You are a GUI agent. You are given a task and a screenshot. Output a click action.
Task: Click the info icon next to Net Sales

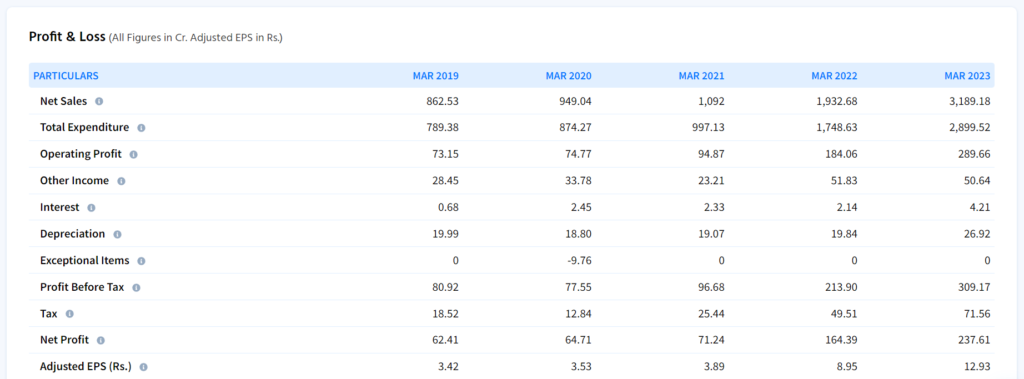click(x=99, y=102)
